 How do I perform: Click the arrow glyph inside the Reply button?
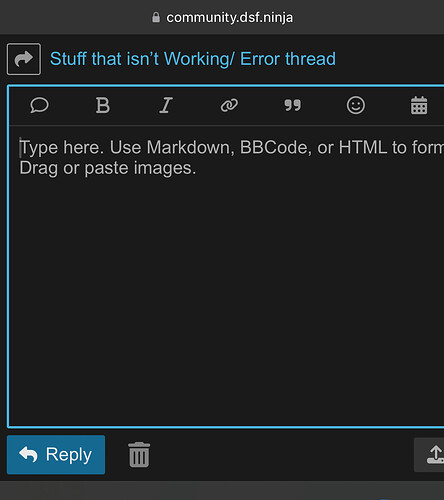[x=28, y=454]
